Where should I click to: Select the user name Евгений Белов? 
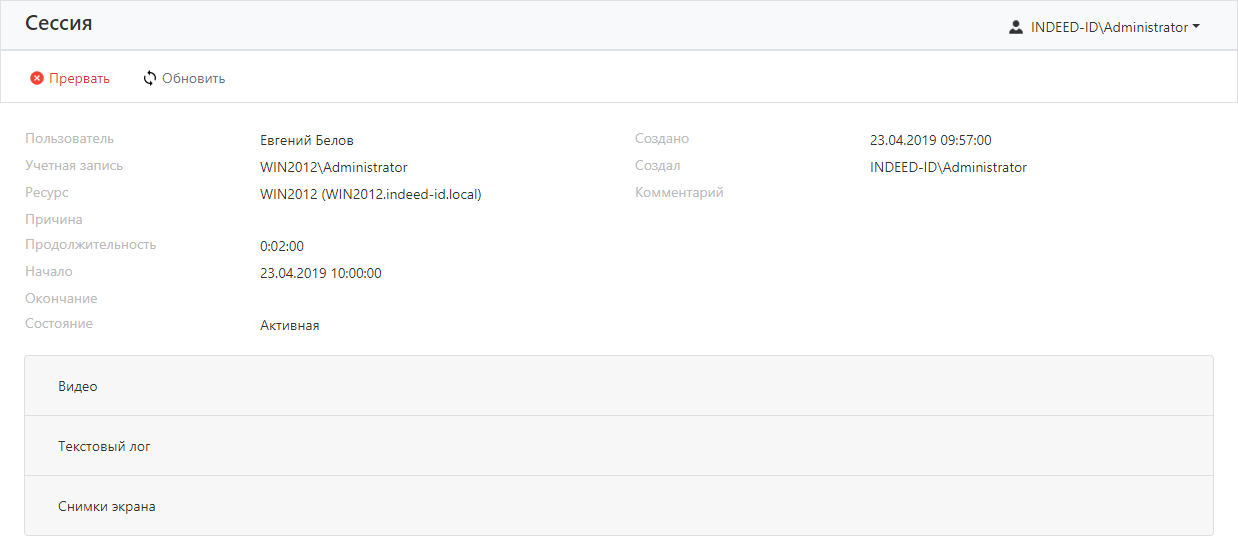(307, 140)
